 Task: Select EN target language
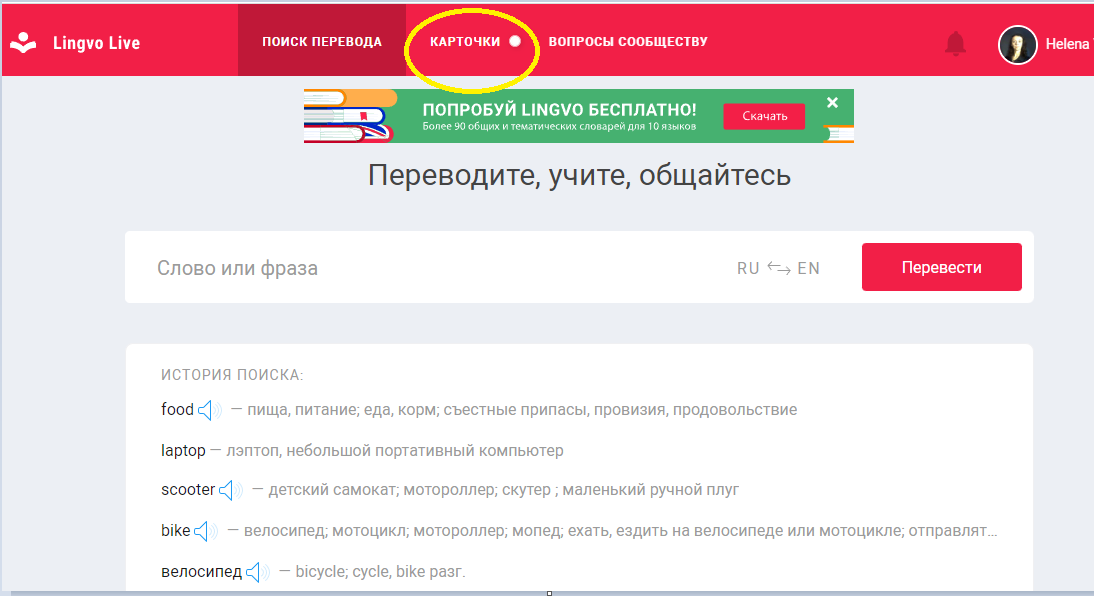pyautogui.click(x=809, y=268)
